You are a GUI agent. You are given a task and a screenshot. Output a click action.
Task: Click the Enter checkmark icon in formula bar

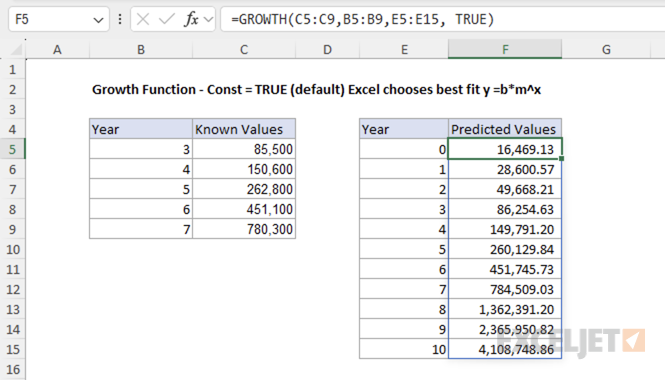click(x=167, y=19)
